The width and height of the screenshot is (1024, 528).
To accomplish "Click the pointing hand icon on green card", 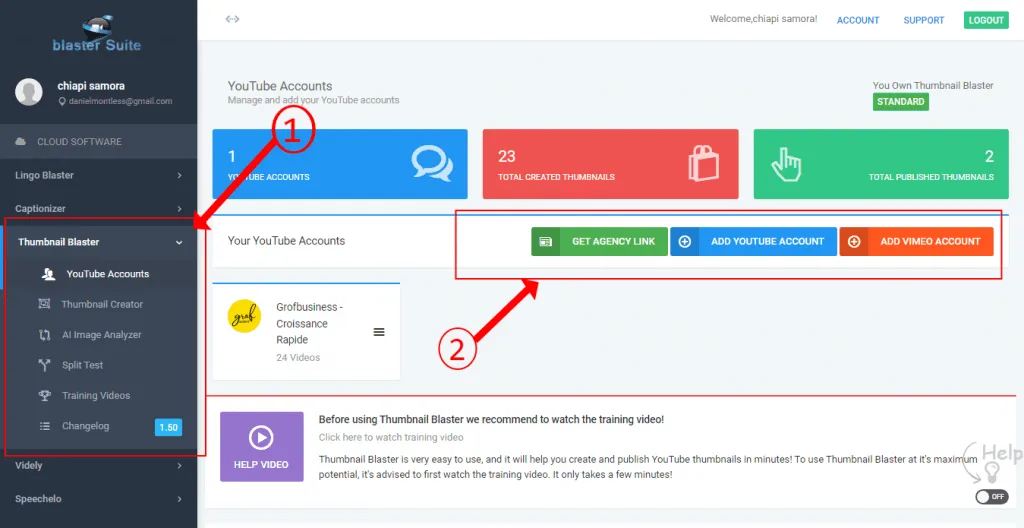I will click(x=786, y=163).
